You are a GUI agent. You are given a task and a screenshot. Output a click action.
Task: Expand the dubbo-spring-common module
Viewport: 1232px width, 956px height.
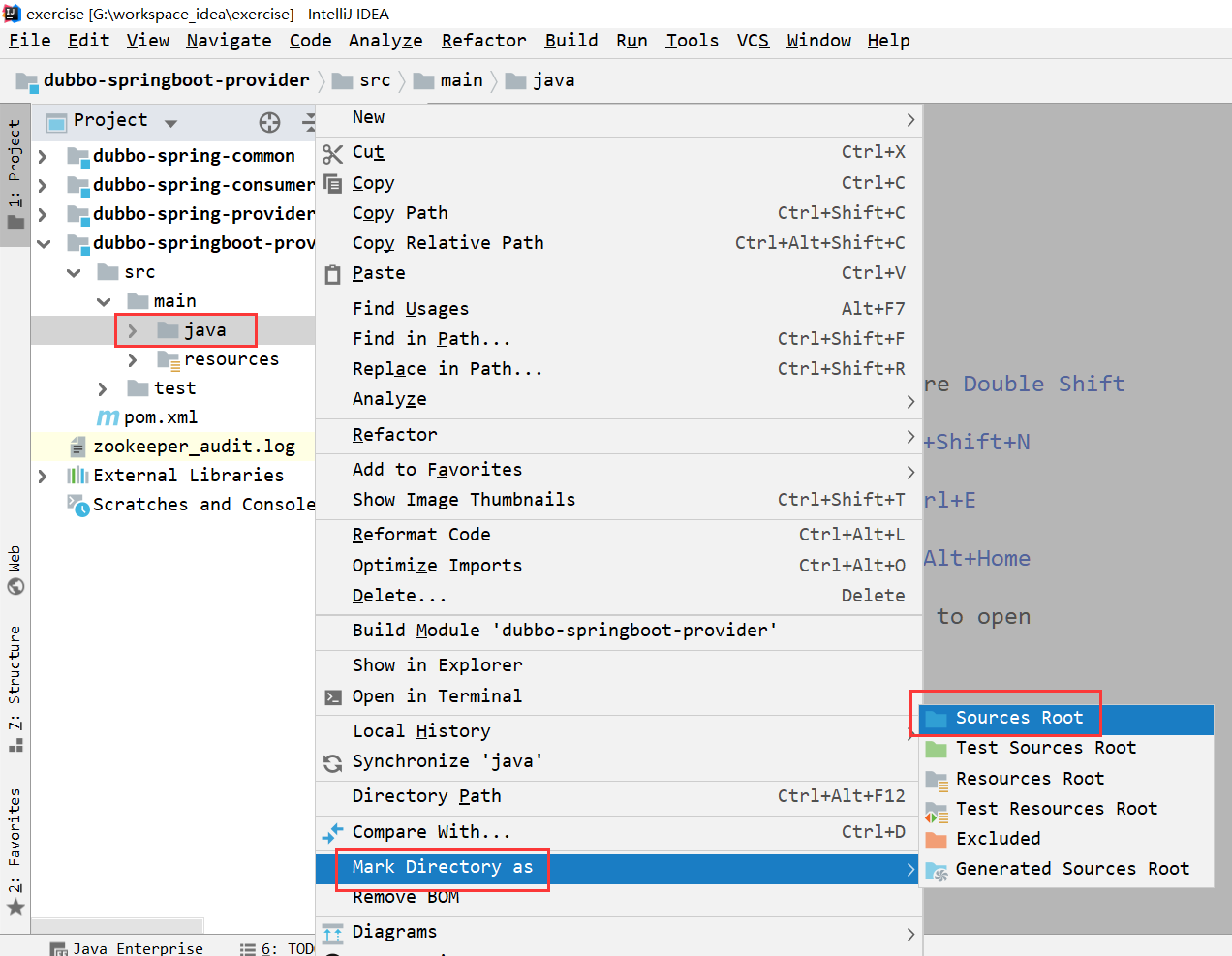click(x=43, y=156)
